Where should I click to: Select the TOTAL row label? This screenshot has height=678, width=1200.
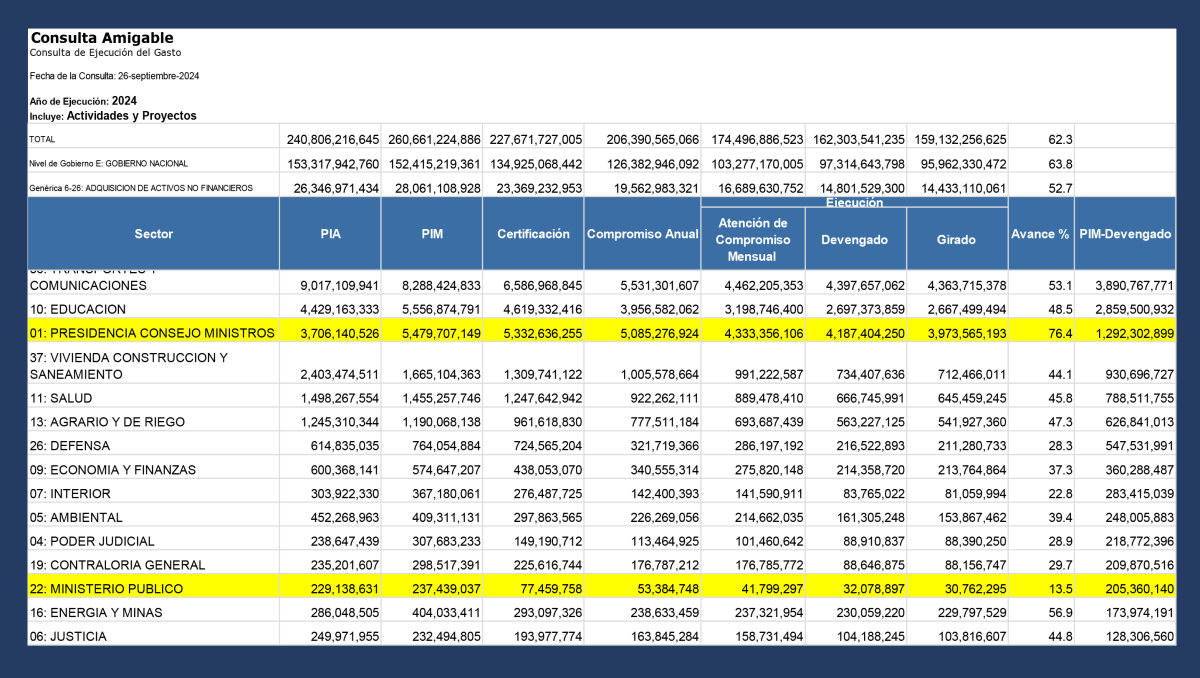tap(43, 140)
